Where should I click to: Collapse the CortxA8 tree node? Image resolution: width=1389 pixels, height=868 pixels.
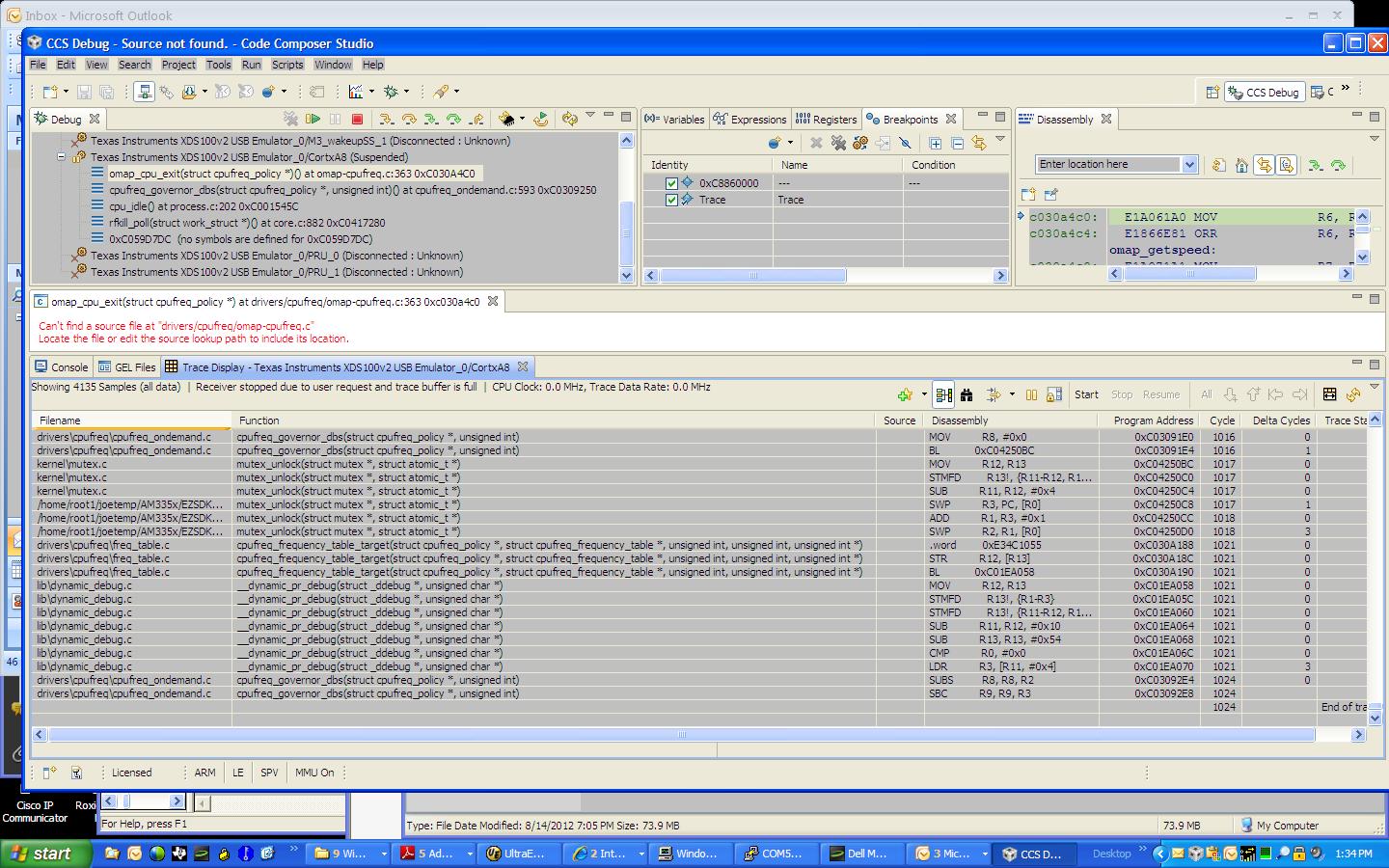pyautogui.click(x=62, y=157)
